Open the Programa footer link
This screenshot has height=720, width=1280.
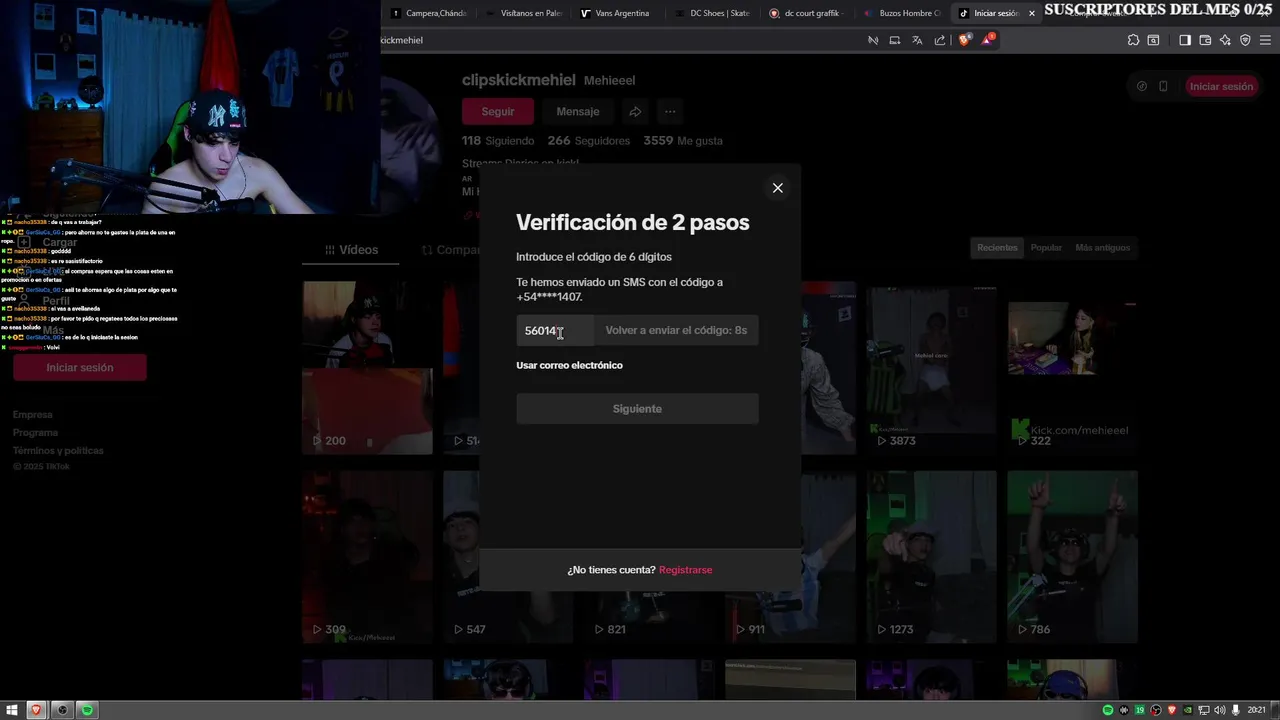coord(35,432)
